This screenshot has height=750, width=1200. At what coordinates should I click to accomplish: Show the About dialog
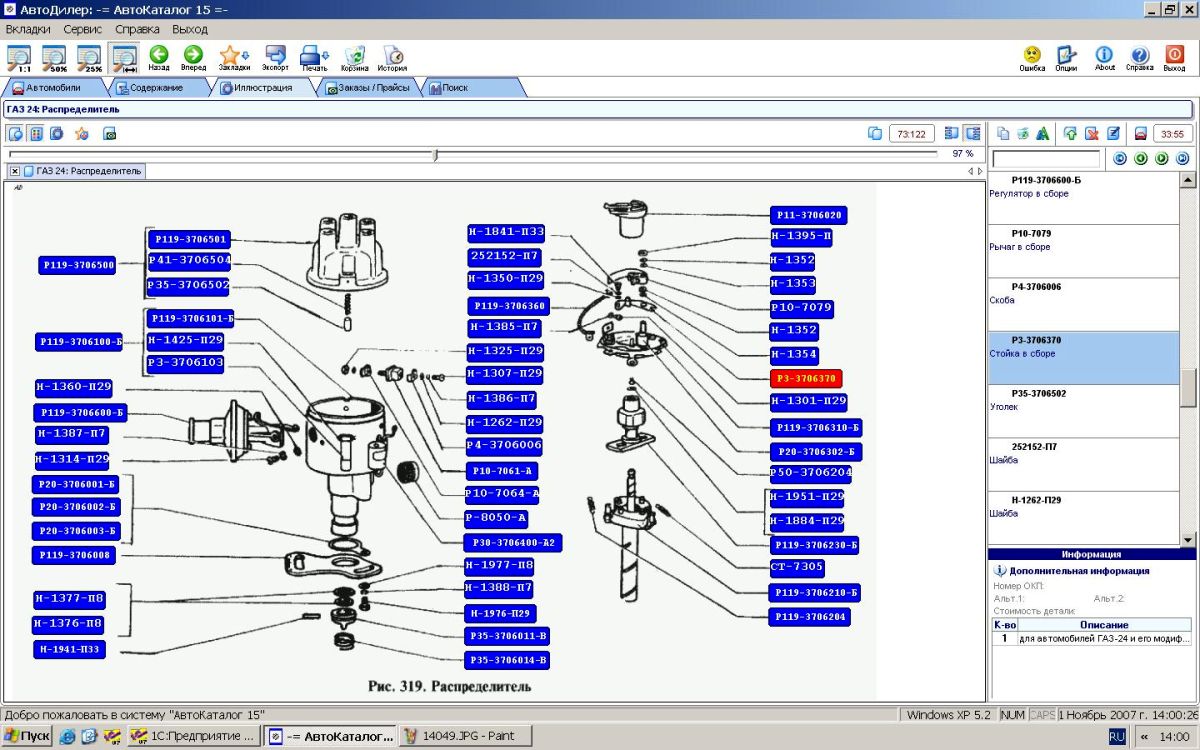coord(1104,58)
